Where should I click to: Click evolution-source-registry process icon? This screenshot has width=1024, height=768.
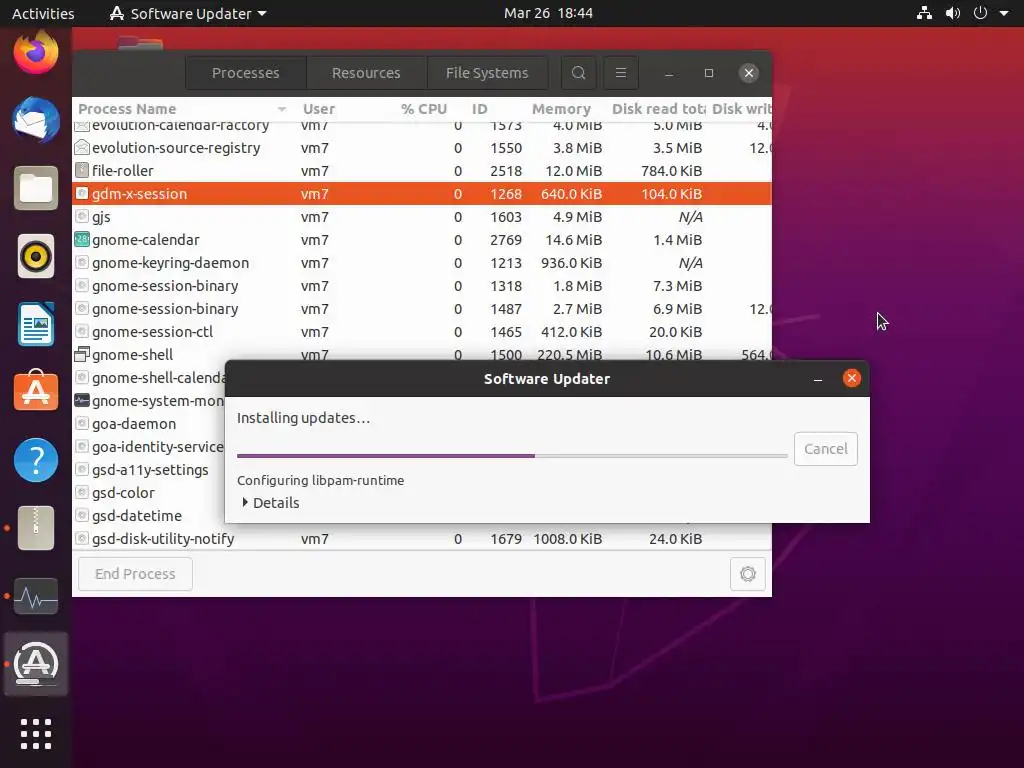tap(82, 148)
